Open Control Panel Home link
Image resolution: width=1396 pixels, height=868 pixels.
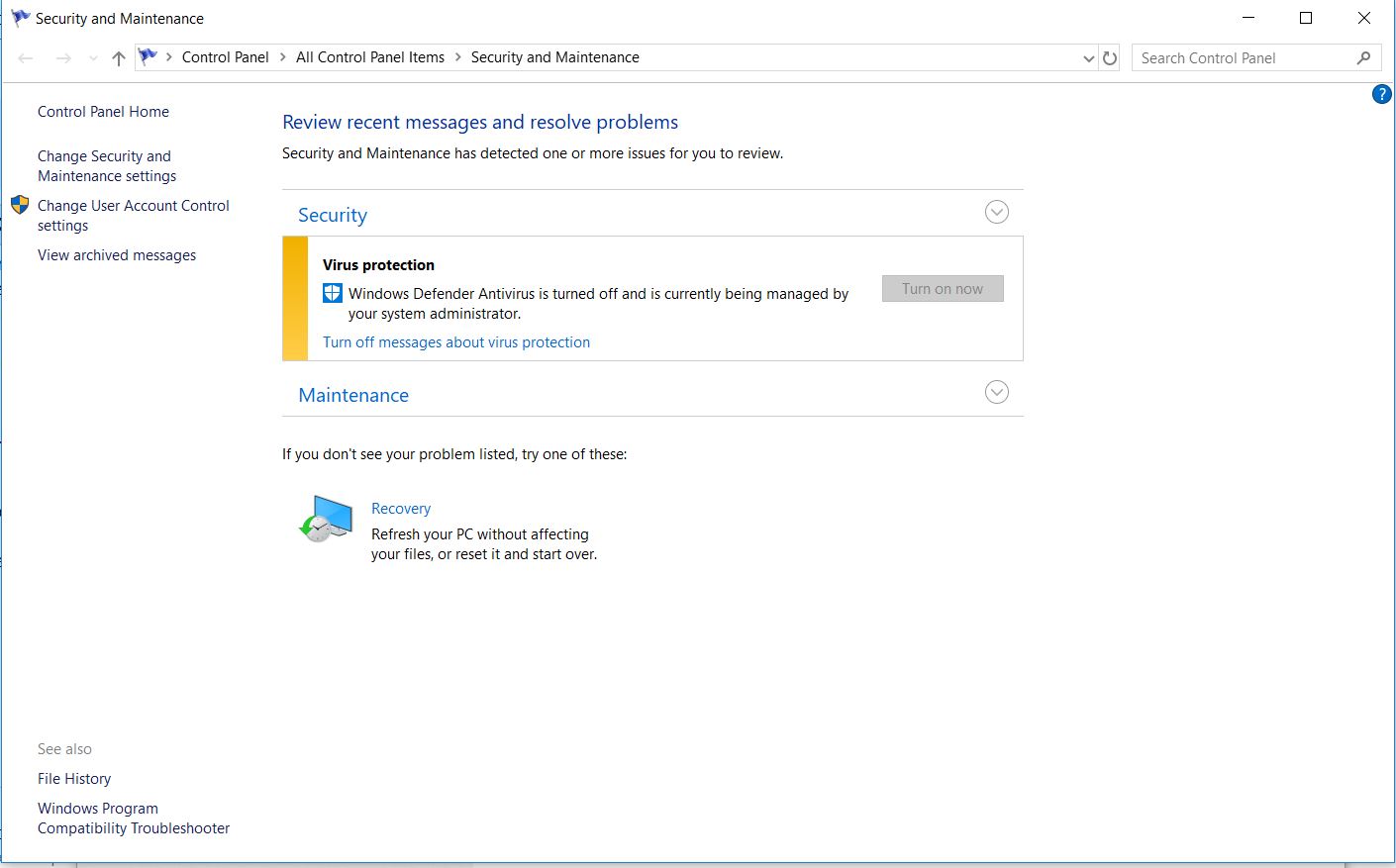(x=103, y=112)
